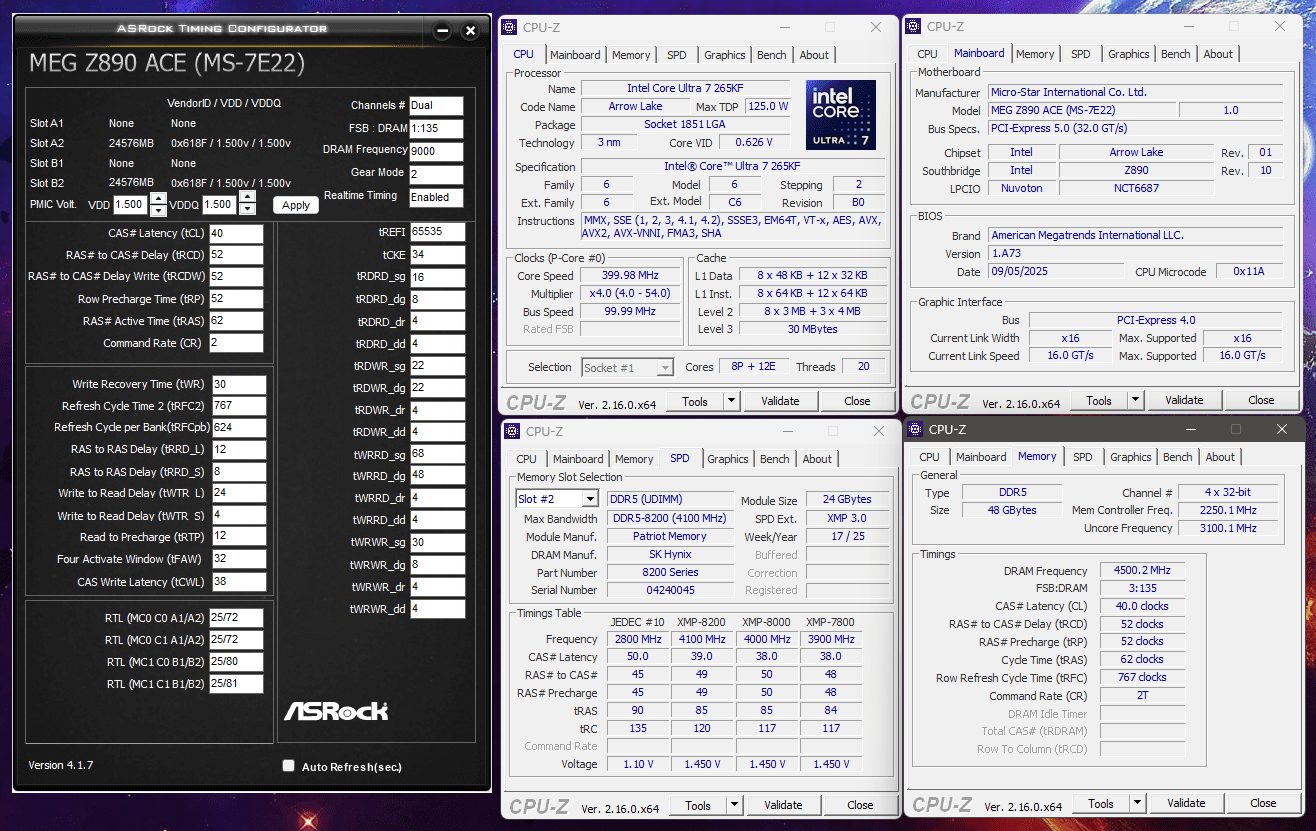Click the FSB : DRAM ratio field

(x=436, y=129)
